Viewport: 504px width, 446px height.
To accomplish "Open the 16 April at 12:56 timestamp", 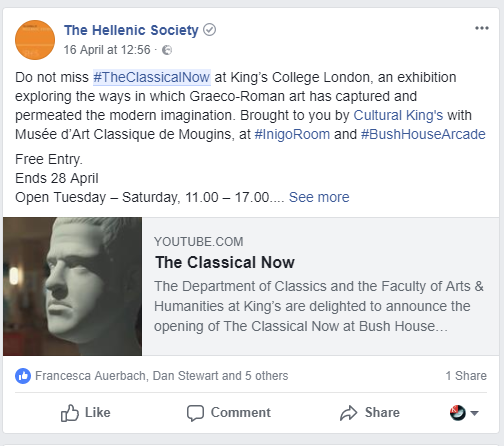I will [107, 50].
